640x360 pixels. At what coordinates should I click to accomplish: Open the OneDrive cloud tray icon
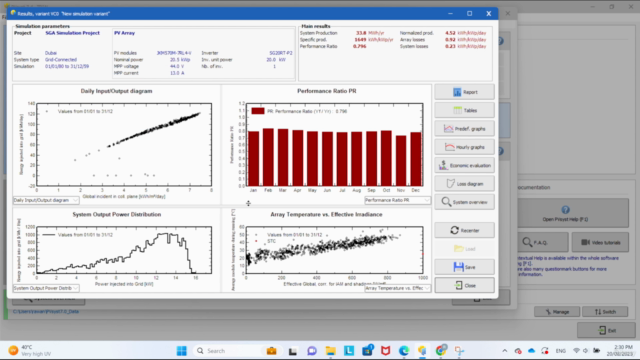(531, 351)
